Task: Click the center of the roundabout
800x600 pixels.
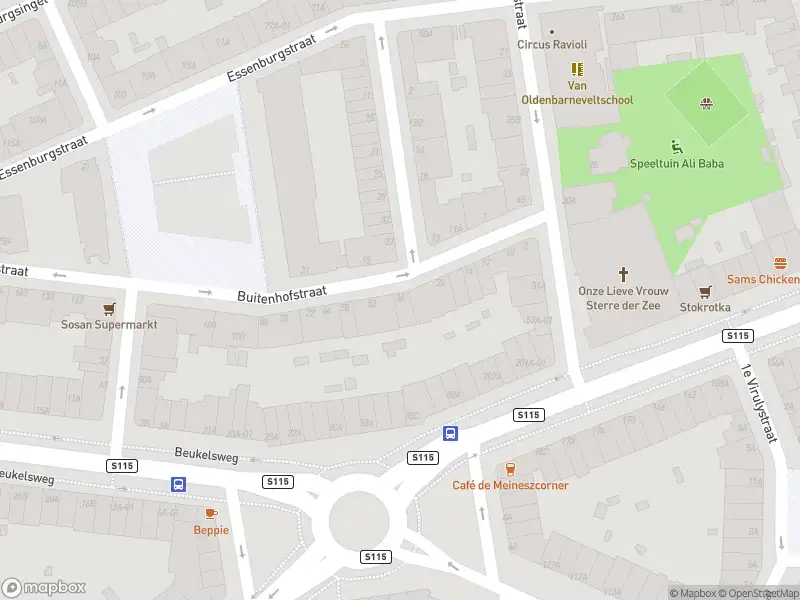Action: click(x=359, y=520)
